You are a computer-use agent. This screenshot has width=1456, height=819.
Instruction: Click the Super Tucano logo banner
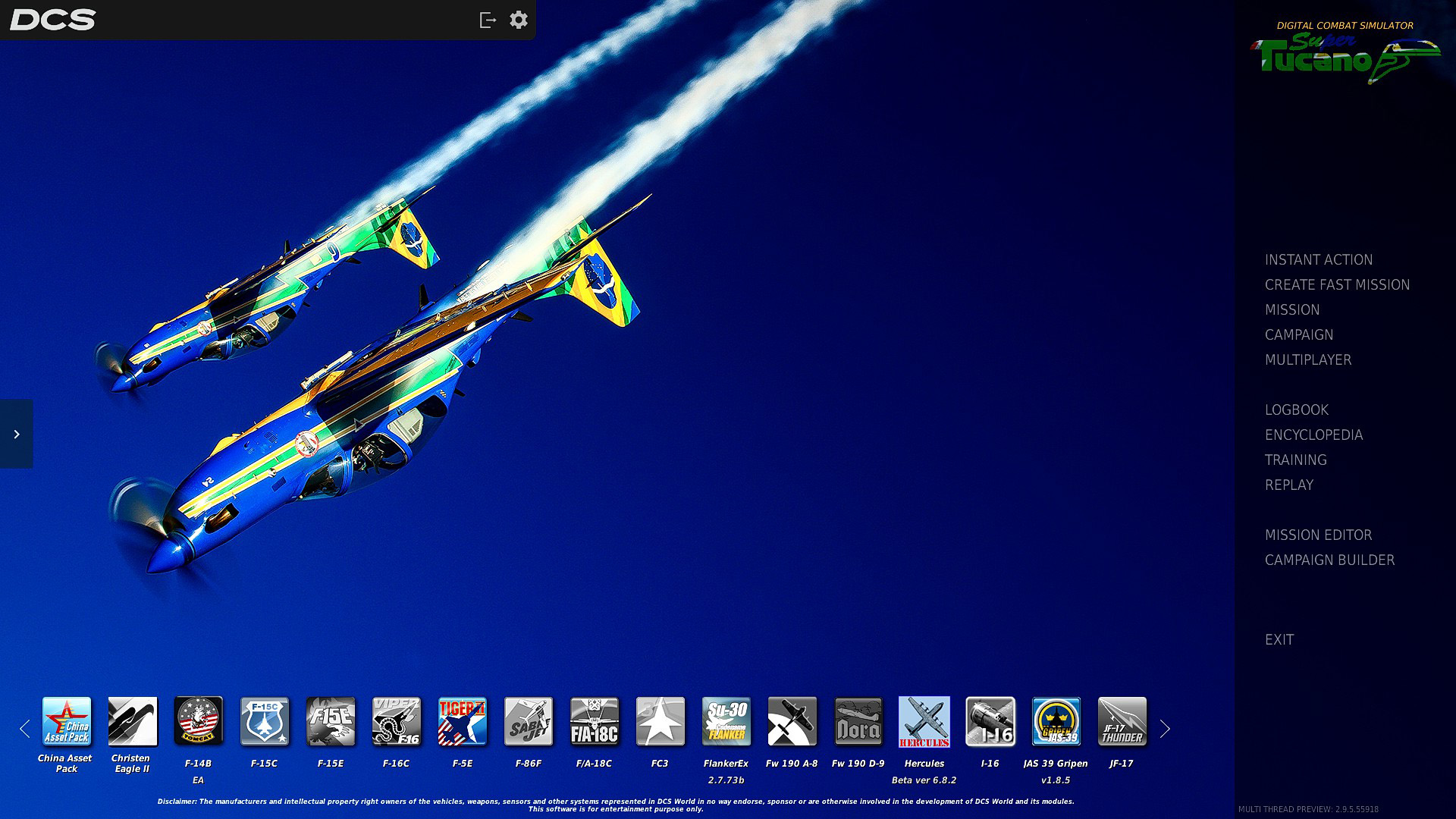(x=1345, y=55)
